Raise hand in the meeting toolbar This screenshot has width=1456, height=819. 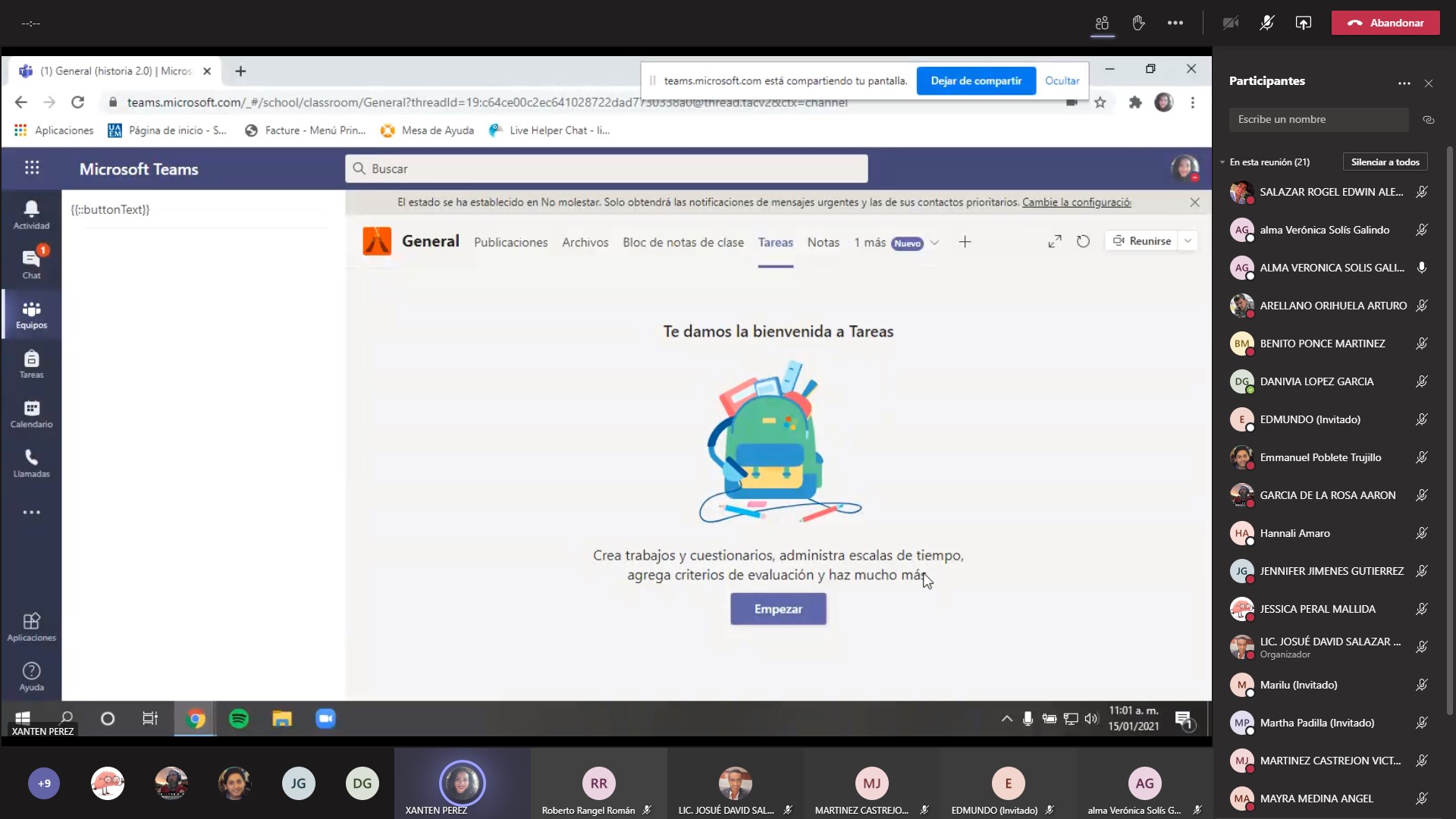point(1138,23)
